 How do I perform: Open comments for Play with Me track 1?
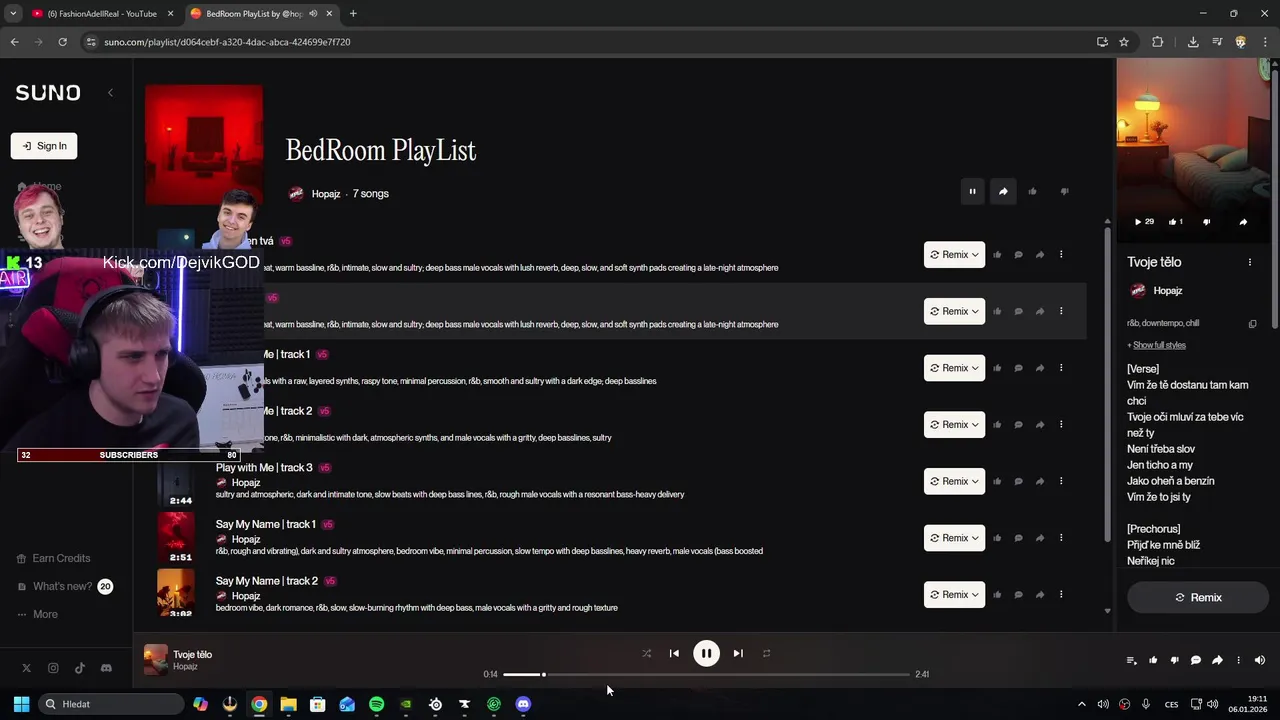pyautogui.click(x=1018, y=368)
